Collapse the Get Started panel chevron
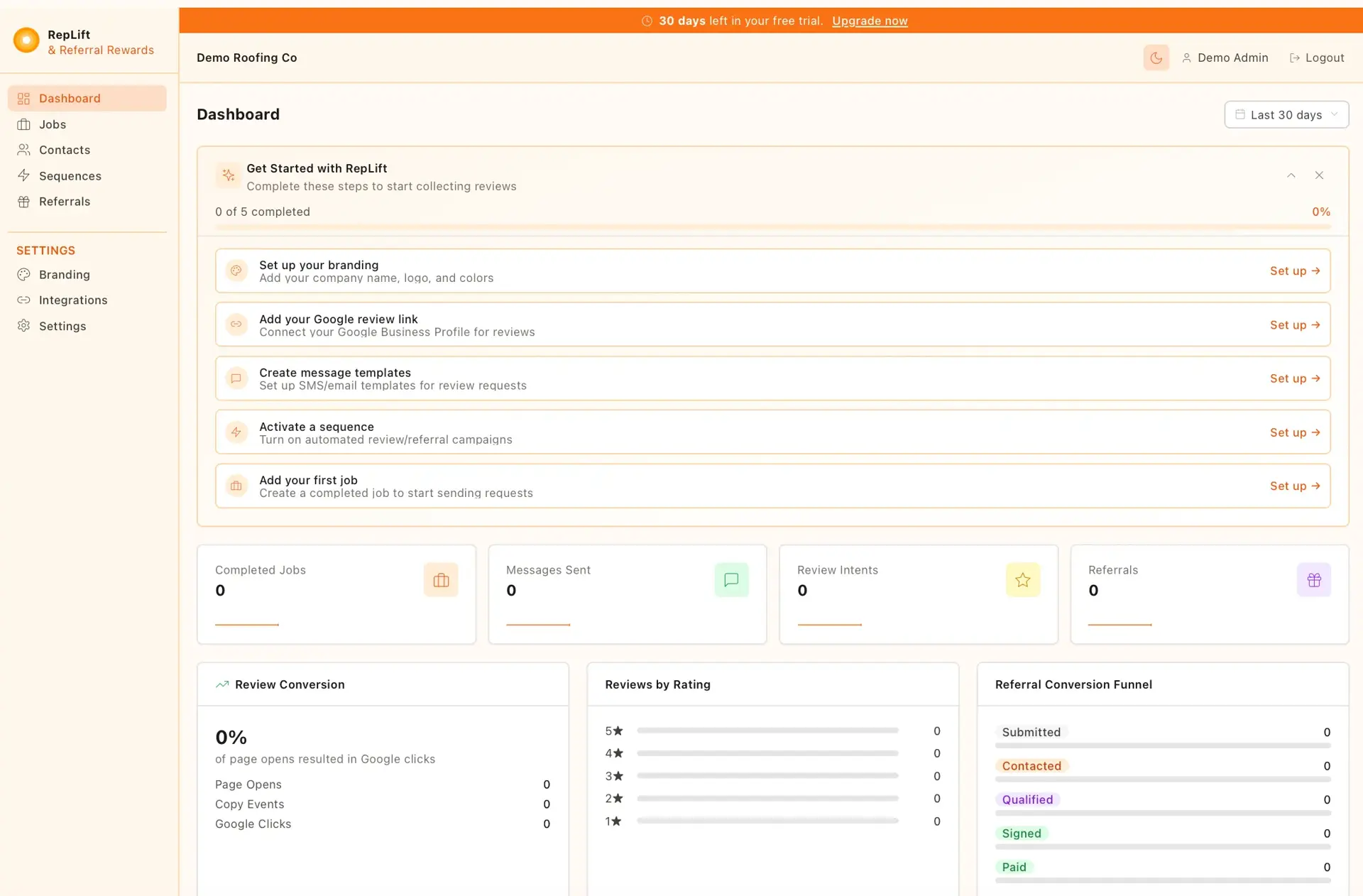Image resolution: width=1363 pixels, height=896 pixels. [1291, 175]
